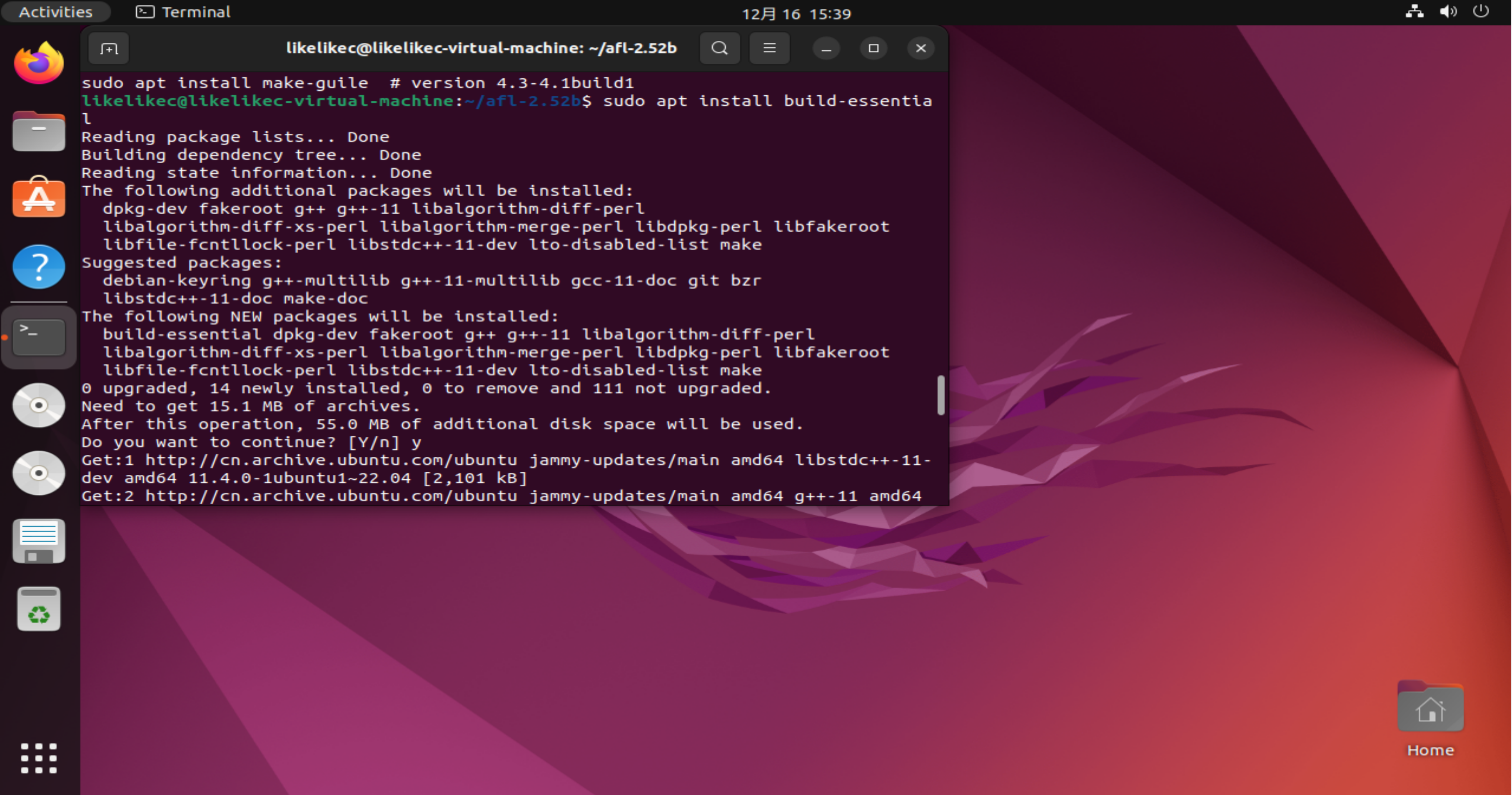This screenshot has width=1512, height=795.
Task: Click the 'Building dependency tree... Done' line
Action: (x=251, y=155)
